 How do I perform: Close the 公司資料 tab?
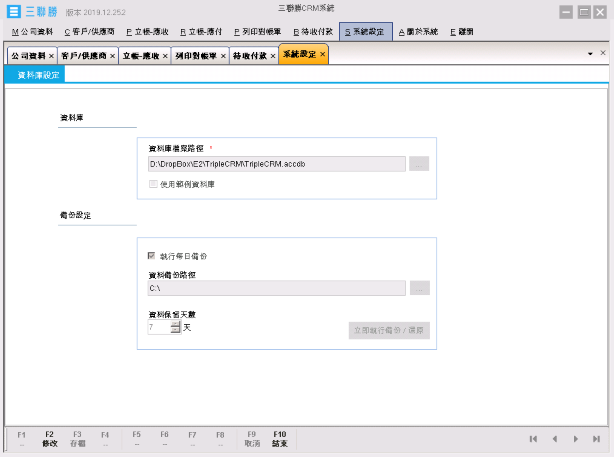(x=51, y=56)
